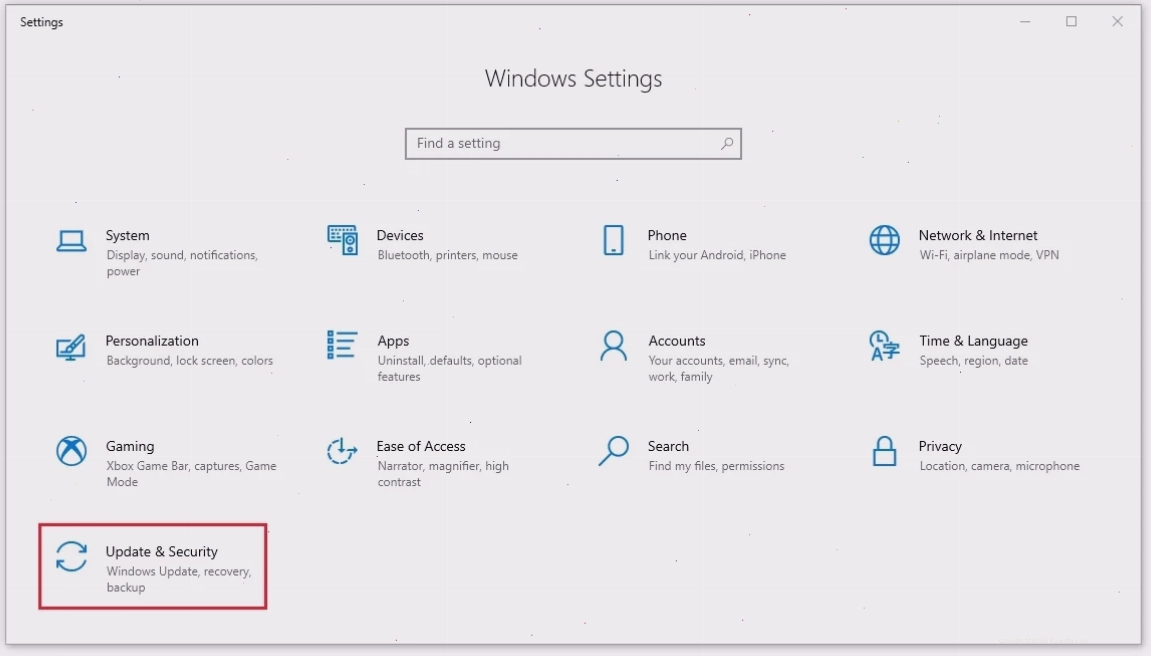1151x657 pixels.
Task: Click 'Find my files, permissions' description
Action: (716, 466)
